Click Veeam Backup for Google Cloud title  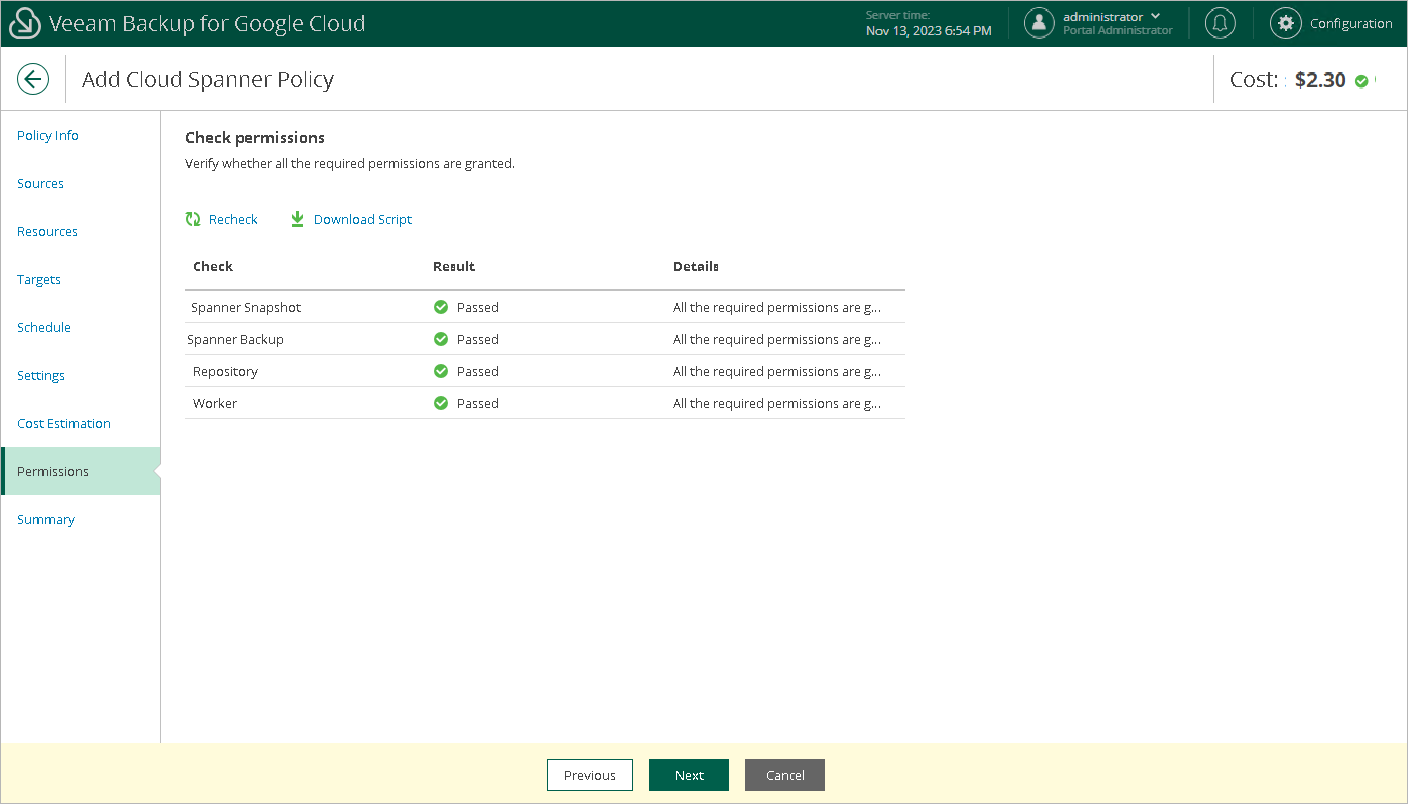click(x=207, y=23)
